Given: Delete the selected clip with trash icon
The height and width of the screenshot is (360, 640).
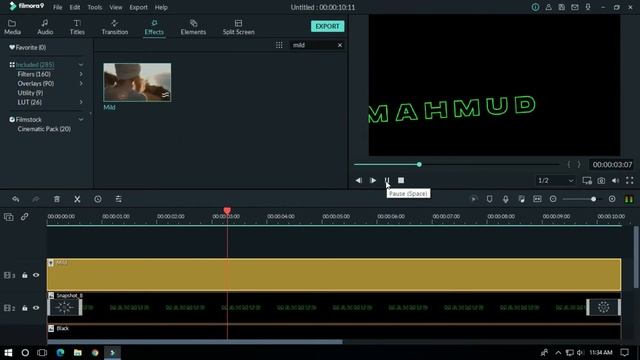Looking at the screenshot, I should pos(57,199).
